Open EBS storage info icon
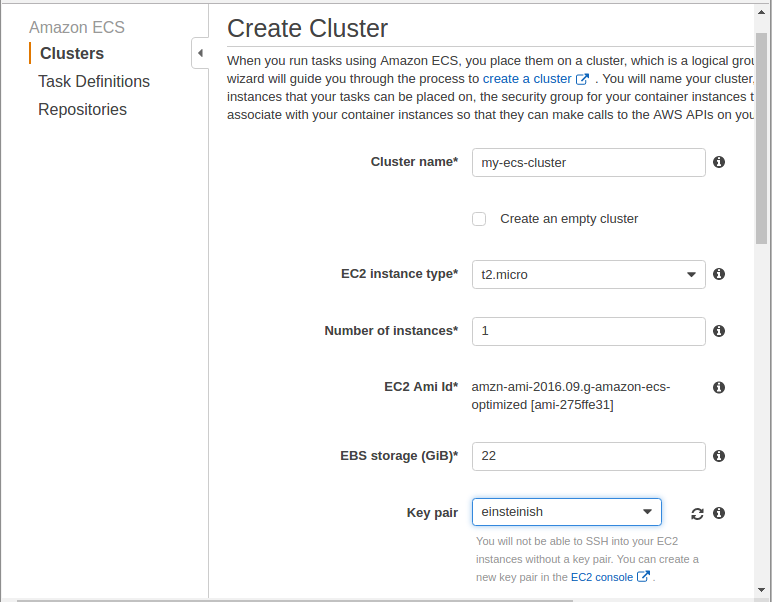Image resolution: width=772 pixels, height=602 pixels. (719, 456)
